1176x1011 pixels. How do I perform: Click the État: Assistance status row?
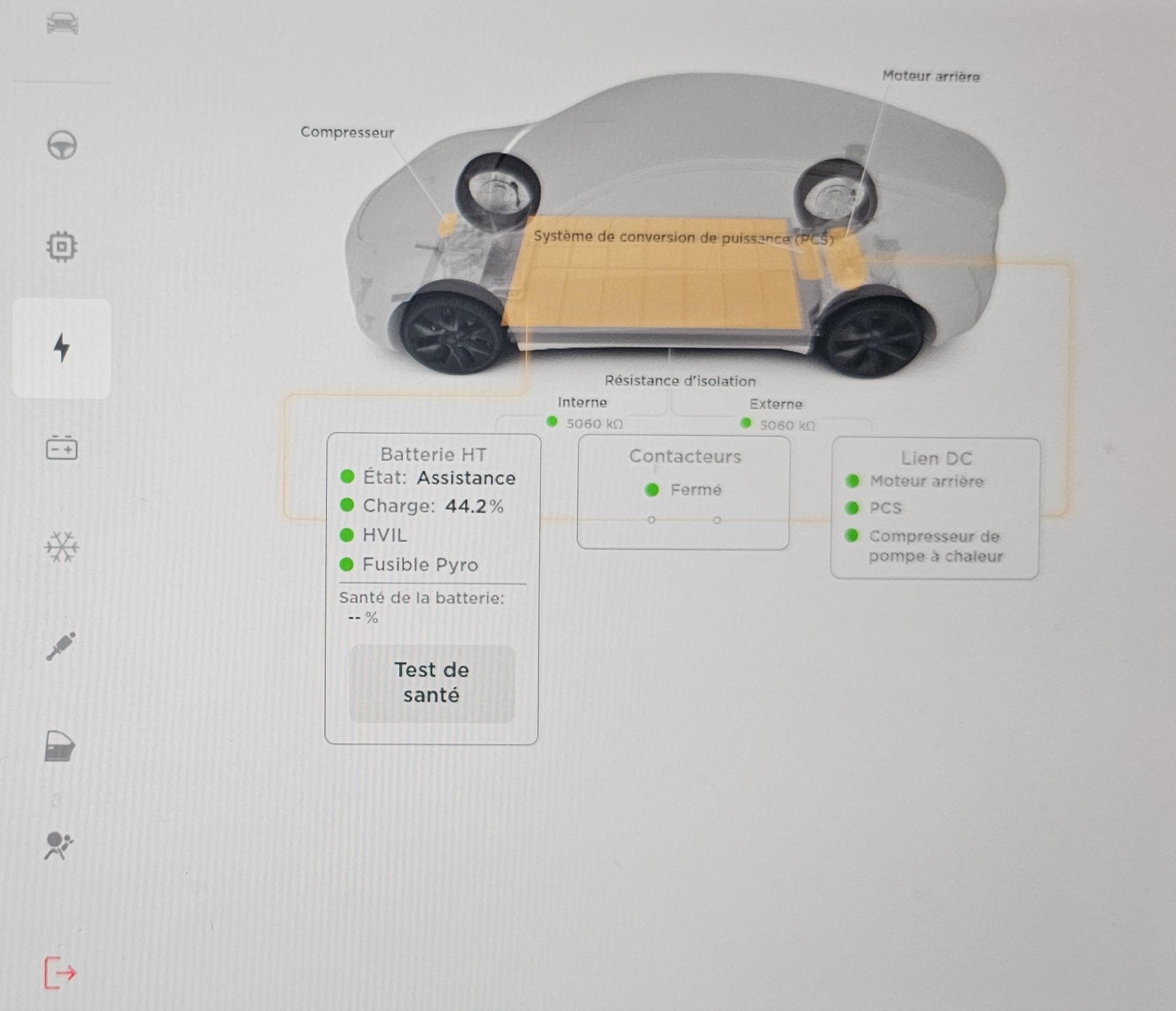[428, 478]
